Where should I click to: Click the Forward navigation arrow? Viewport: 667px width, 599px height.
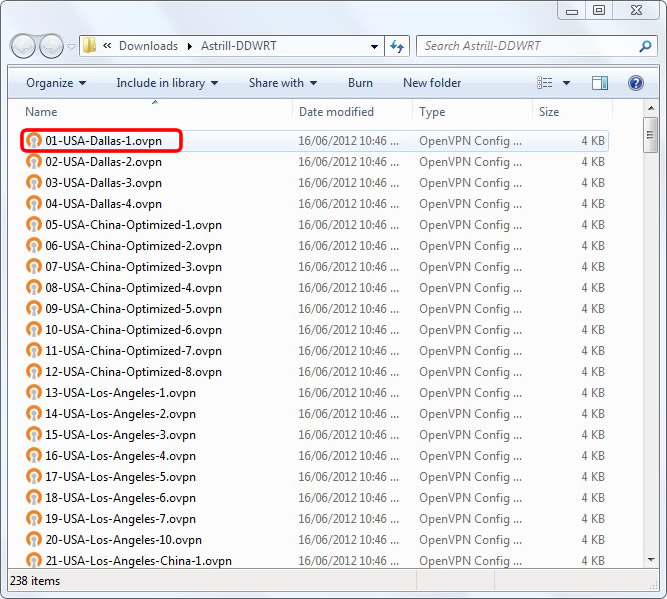pos(51,46)
